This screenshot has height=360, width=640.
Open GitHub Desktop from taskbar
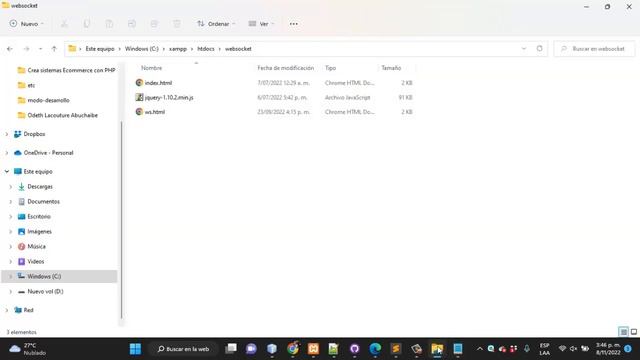pos(354,349)
